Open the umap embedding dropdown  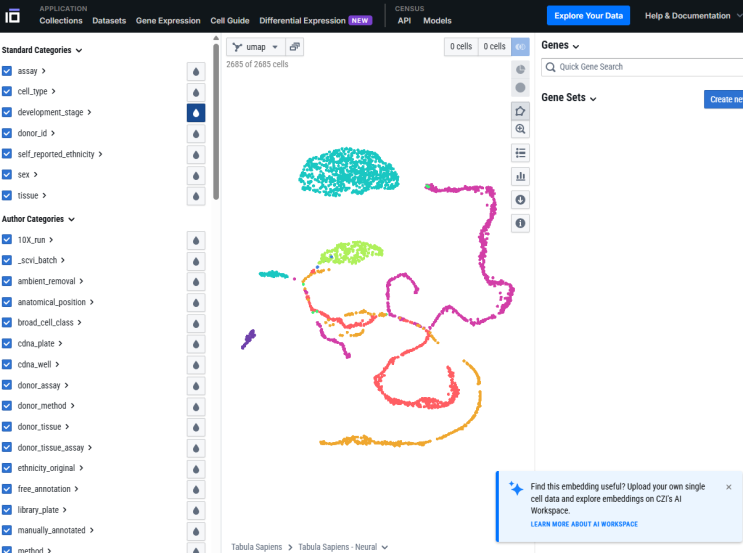[x=255, y=47]
